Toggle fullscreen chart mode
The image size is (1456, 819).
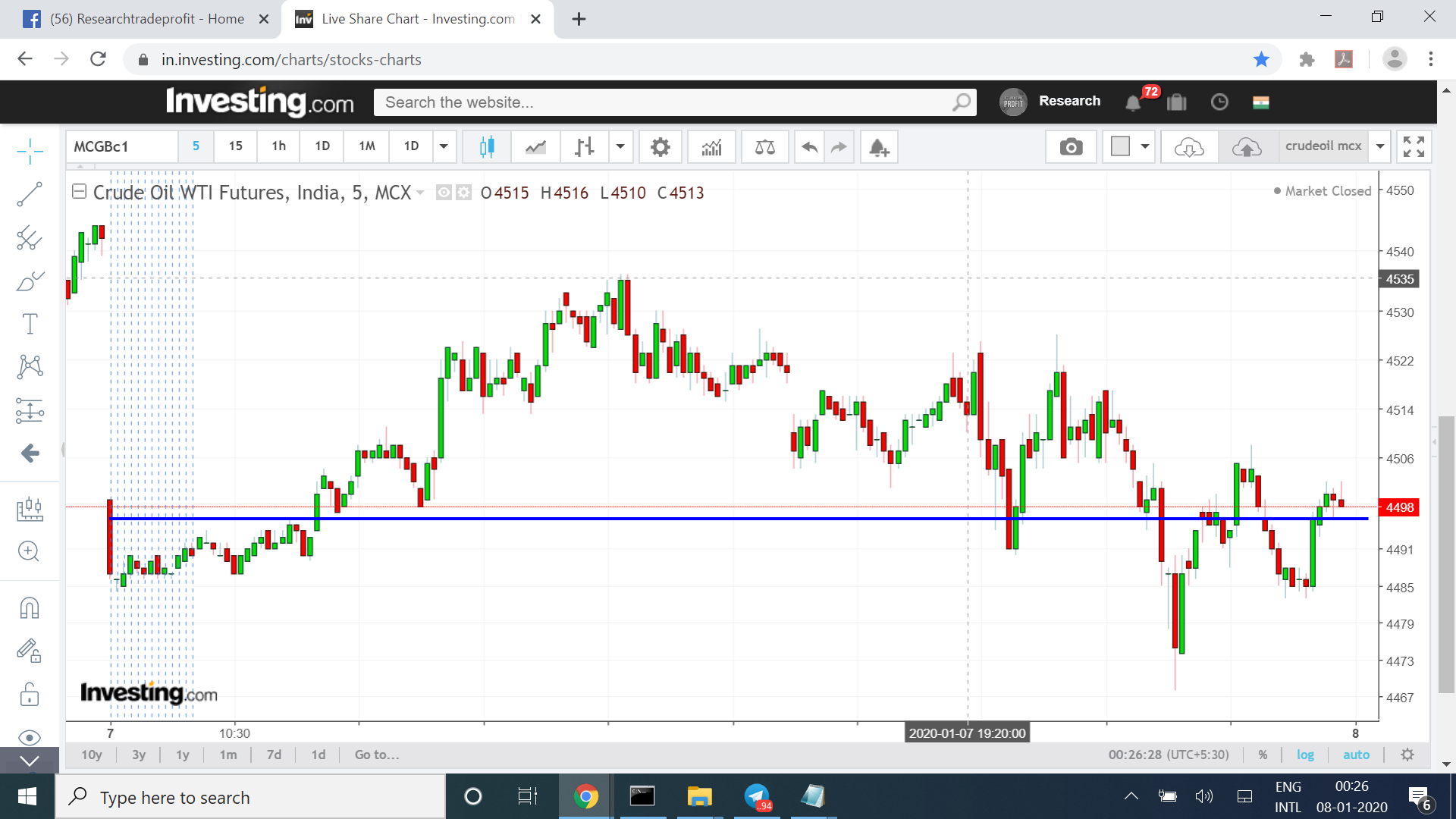coord(1414,146)
